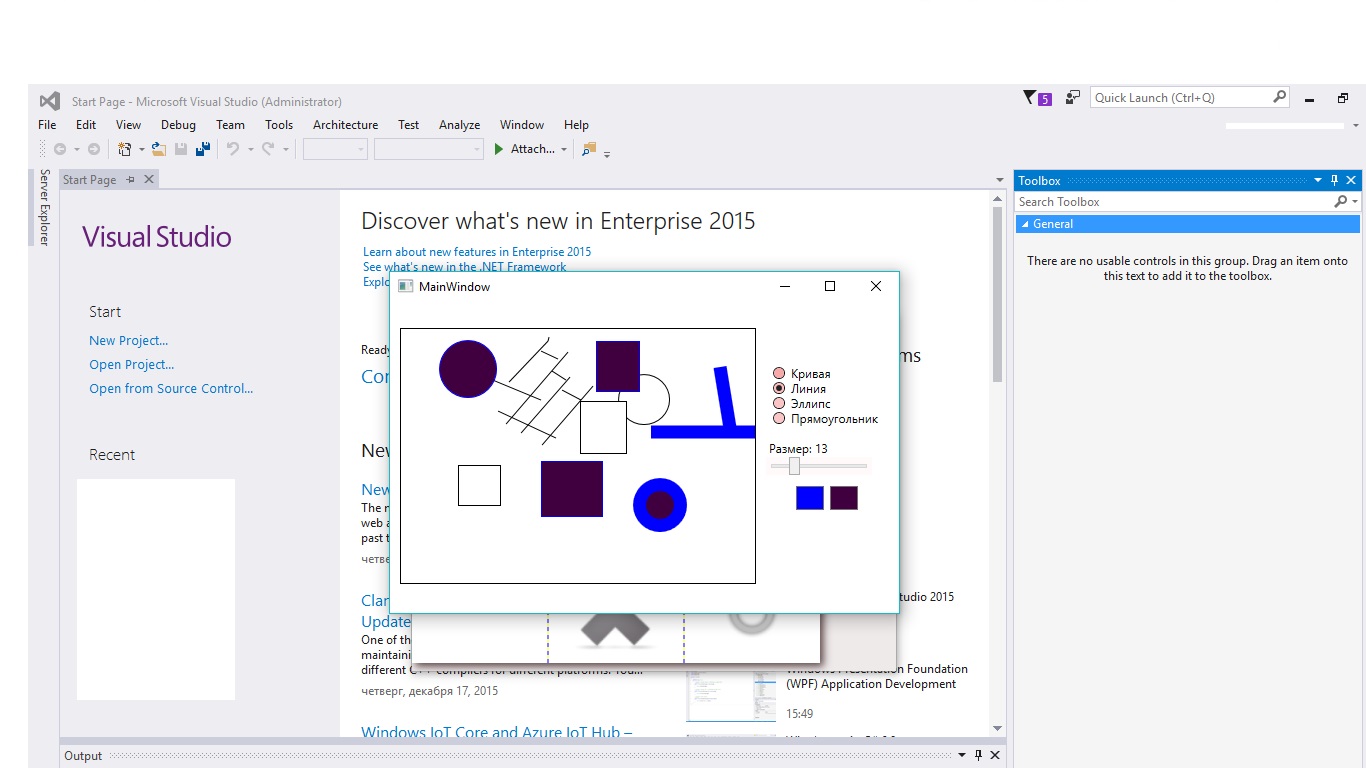Close the Start Page tab

(149, 180)
